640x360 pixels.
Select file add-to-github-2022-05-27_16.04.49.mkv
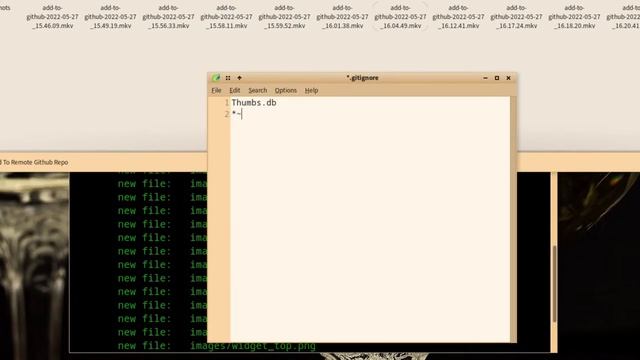(400, 17)
